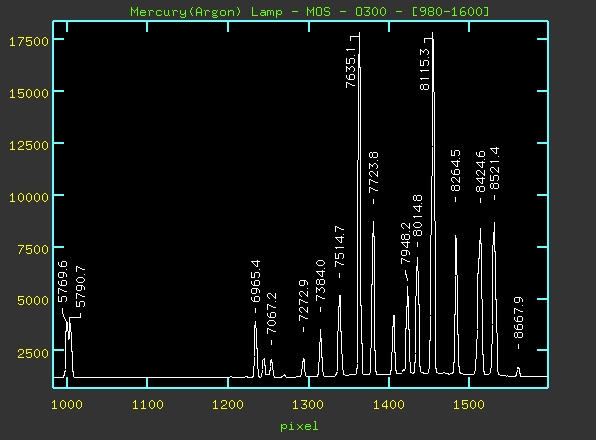
Task: Click the 7635.1 peak wavelength label
Action: 350,68
